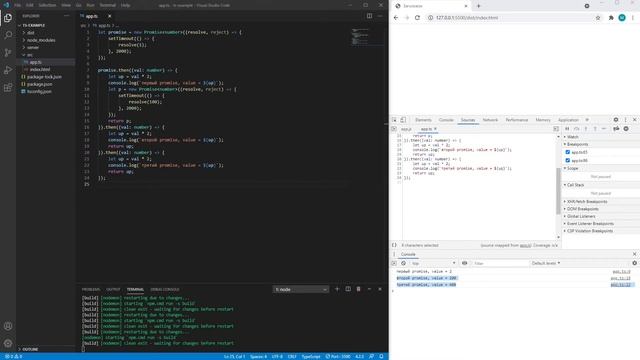Open the File menu in VS Code
The width and height of the screenshot is (640, 360).
pyautogui.click(x=18, y=5)
